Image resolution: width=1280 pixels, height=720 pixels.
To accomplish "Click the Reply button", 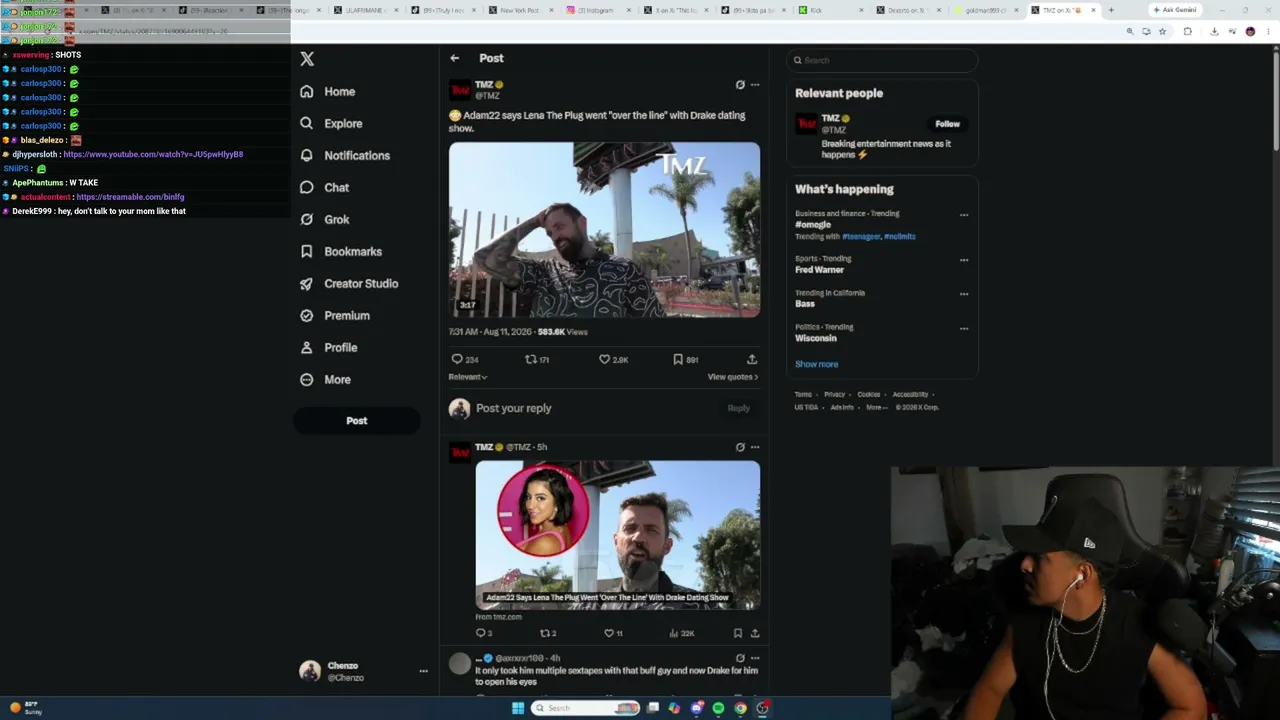I will point(739,408).
